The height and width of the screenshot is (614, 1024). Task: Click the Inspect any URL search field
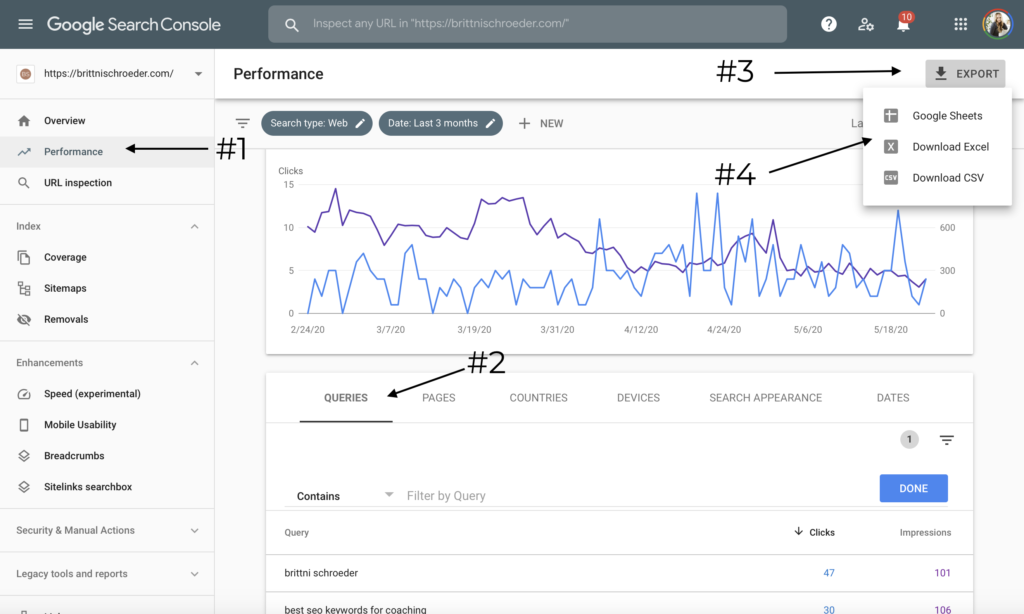(527, 24)
